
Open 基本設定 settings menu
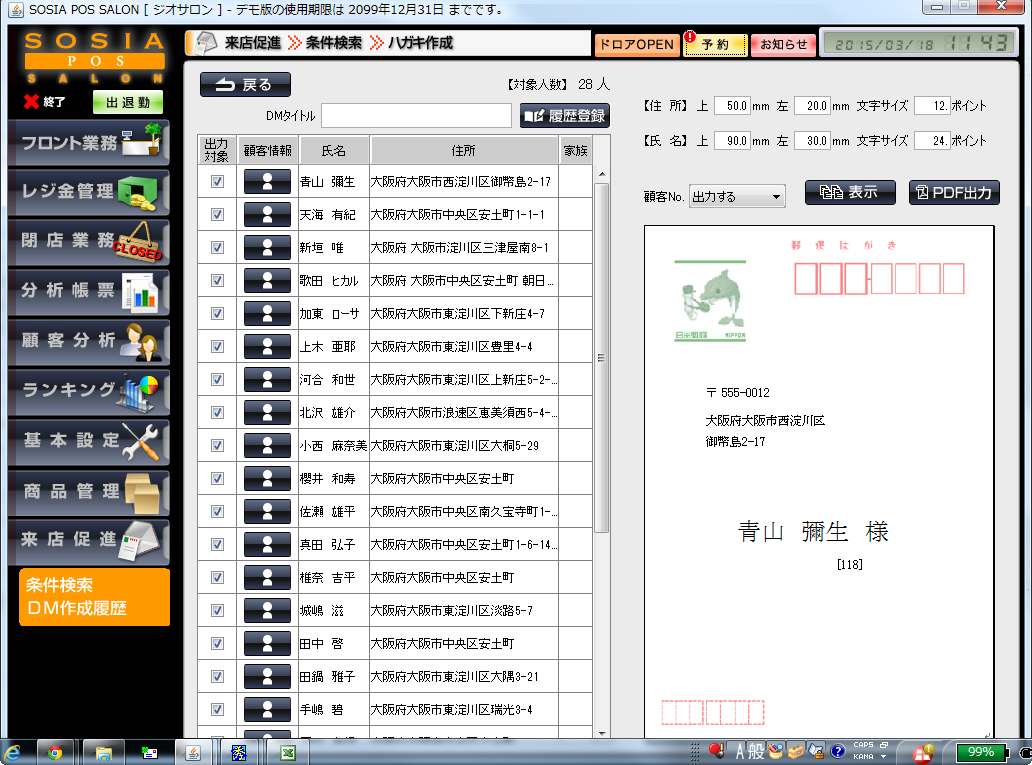pos(88,440)
